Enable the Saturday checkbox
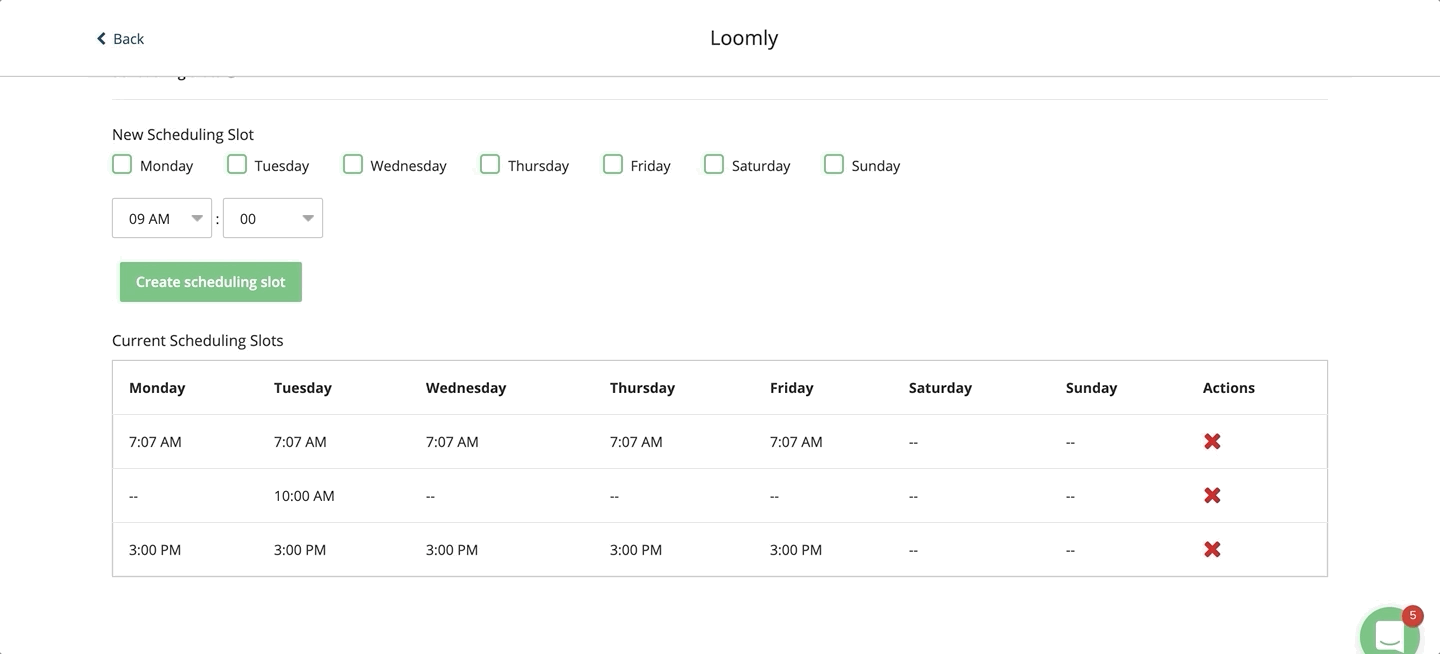1440x654 pixels. pos(713,163)
